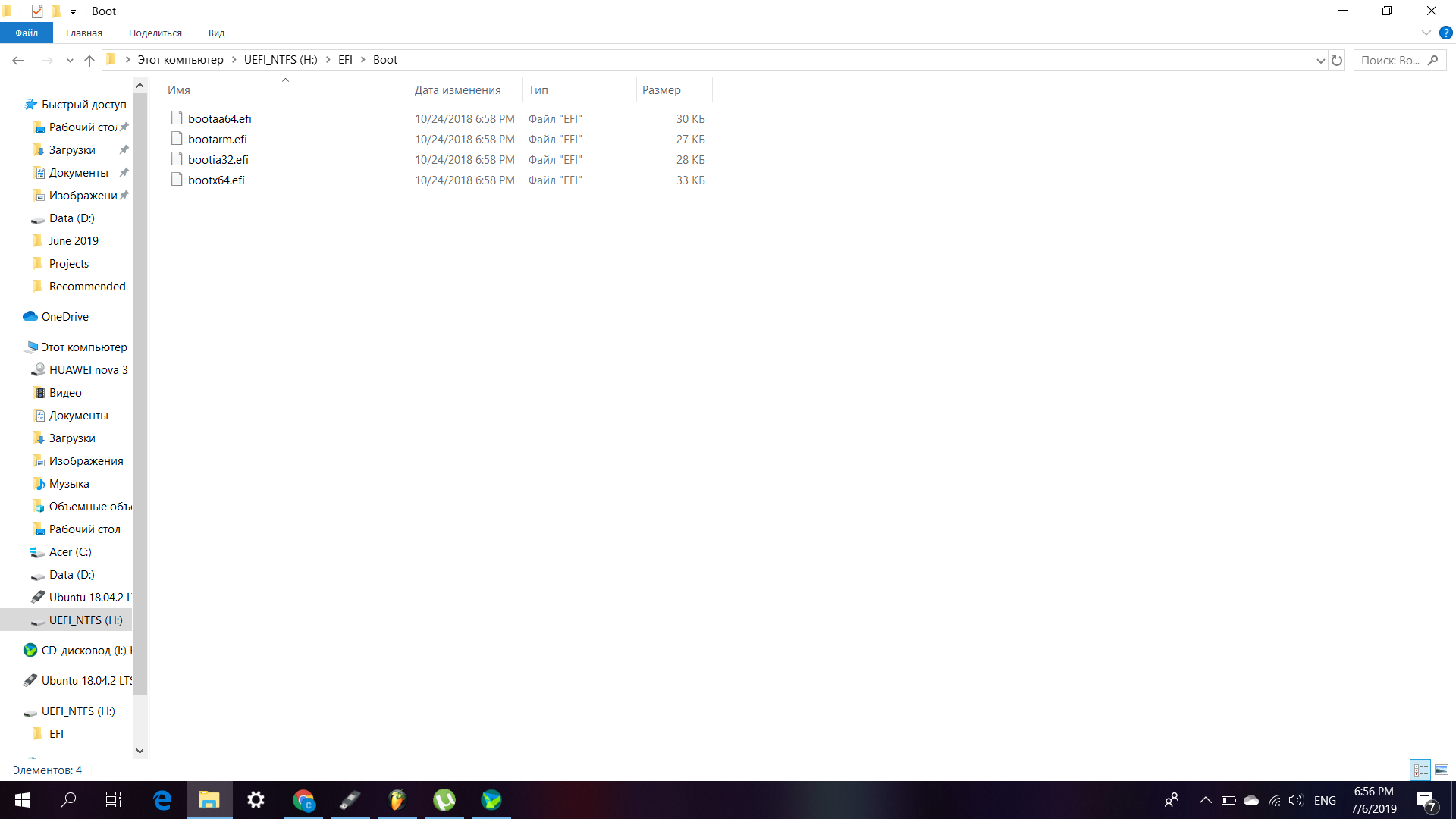Open Edge browser from taskbar

pos(162,800)
